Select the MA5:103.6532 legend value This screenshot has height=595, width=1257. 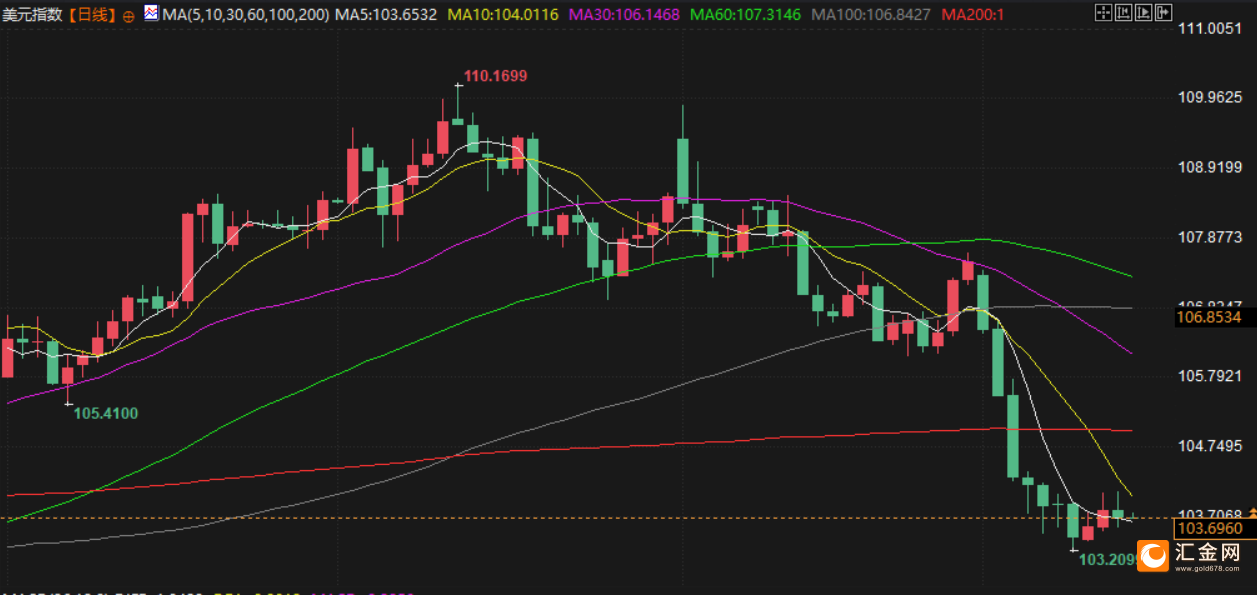(388, 15)
